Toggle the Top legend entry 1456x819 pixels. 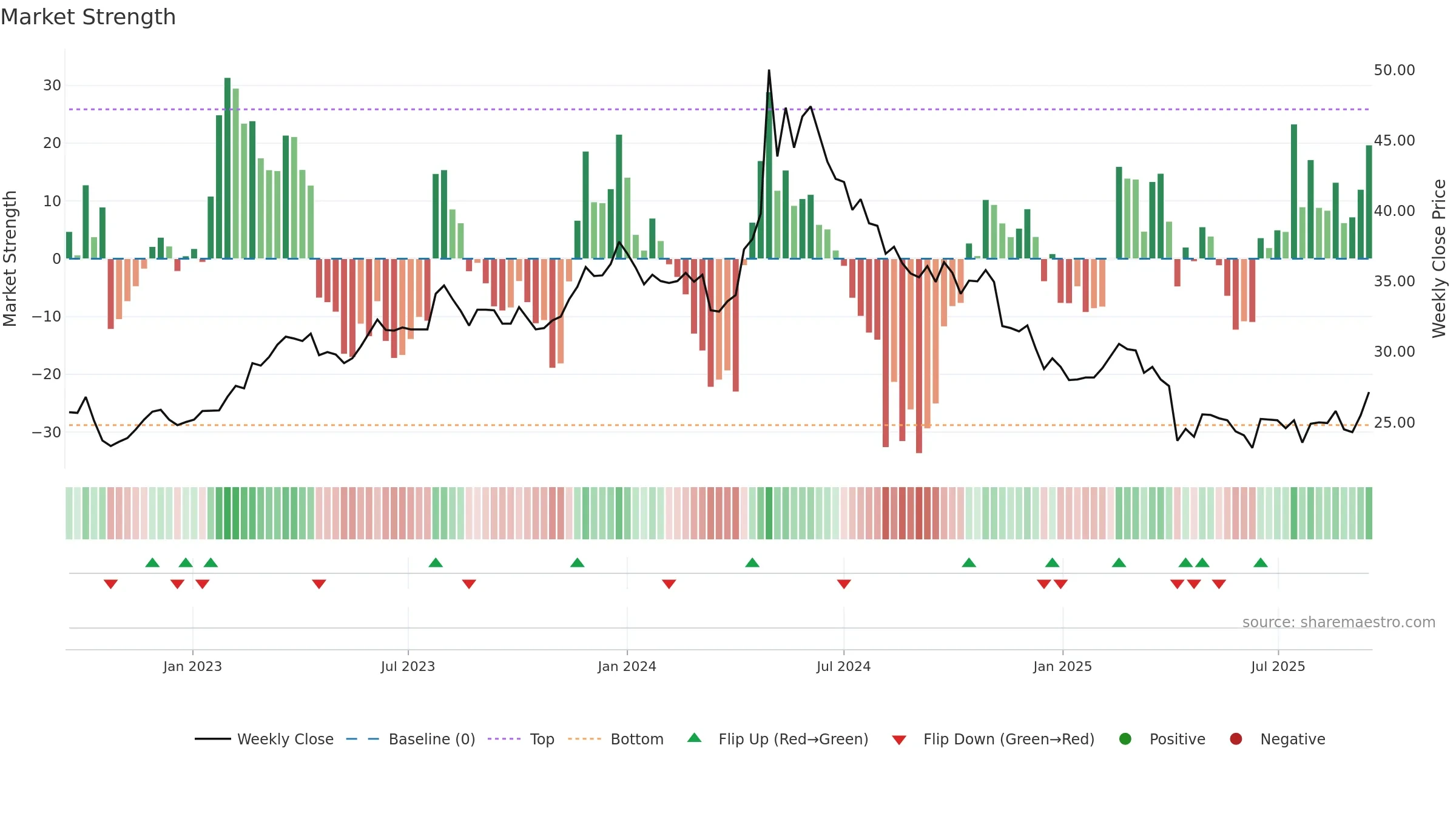coord(521,739)
